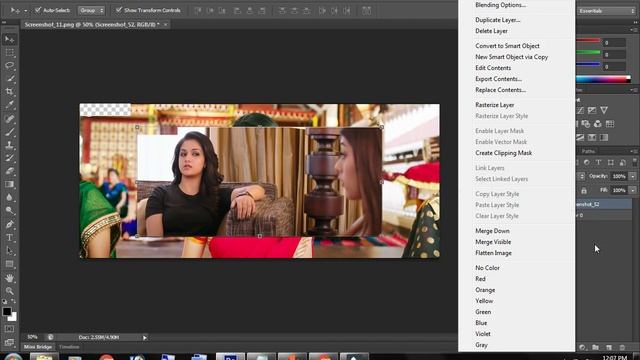640x360 pixels.
Task: Filter layers by type layers (T icon)
Action: (598, 162)
